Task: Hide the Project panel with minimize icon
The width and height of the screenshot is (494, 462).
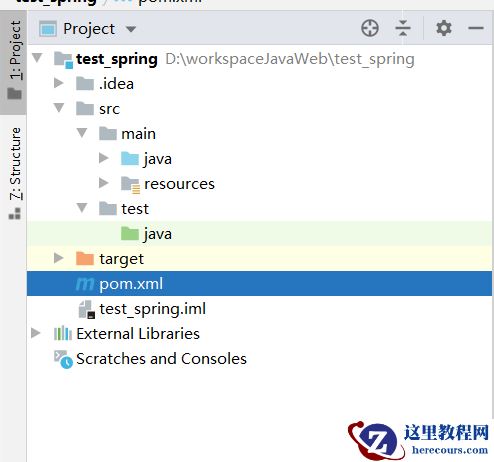Action: point(476,28)
